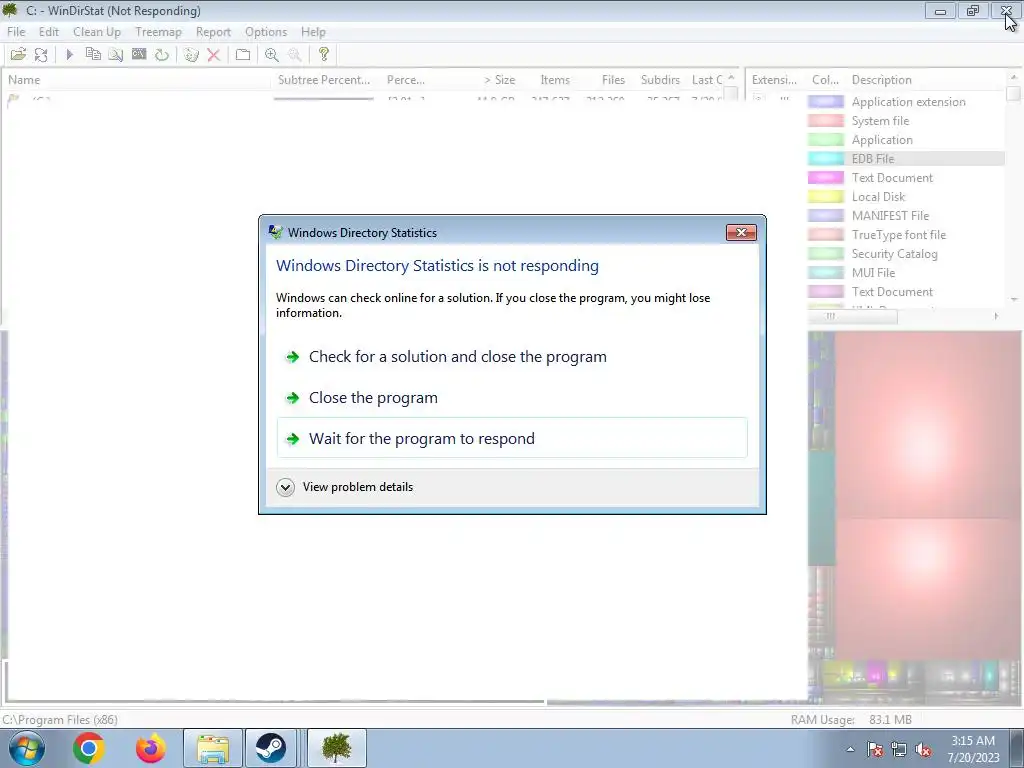This screenshot has height=768, width=1024.
Task: Click the Open drive toolbar icon
Action: click(18, 55)
